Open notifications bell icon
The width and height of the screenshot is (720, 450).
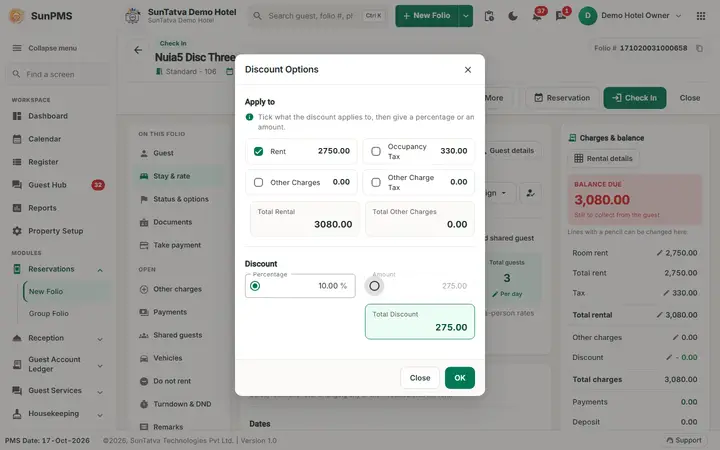click(537, 17)
